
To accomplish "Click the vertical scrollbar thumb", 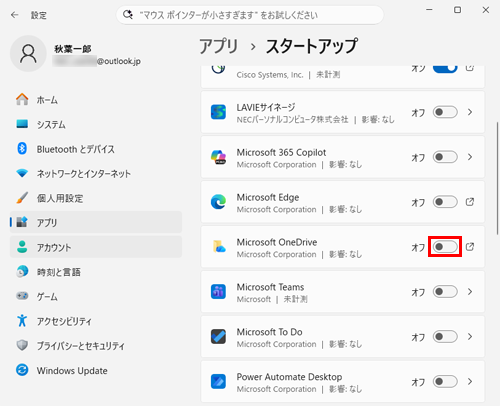I will [498, 178].
